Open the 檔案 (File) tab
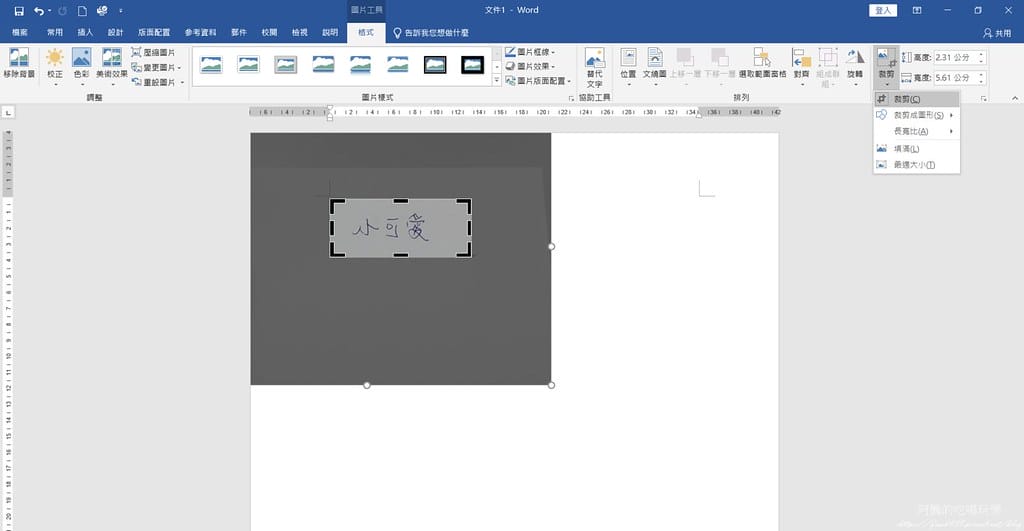This screenshot has height=531, width=1024. [x=20, y=33]
